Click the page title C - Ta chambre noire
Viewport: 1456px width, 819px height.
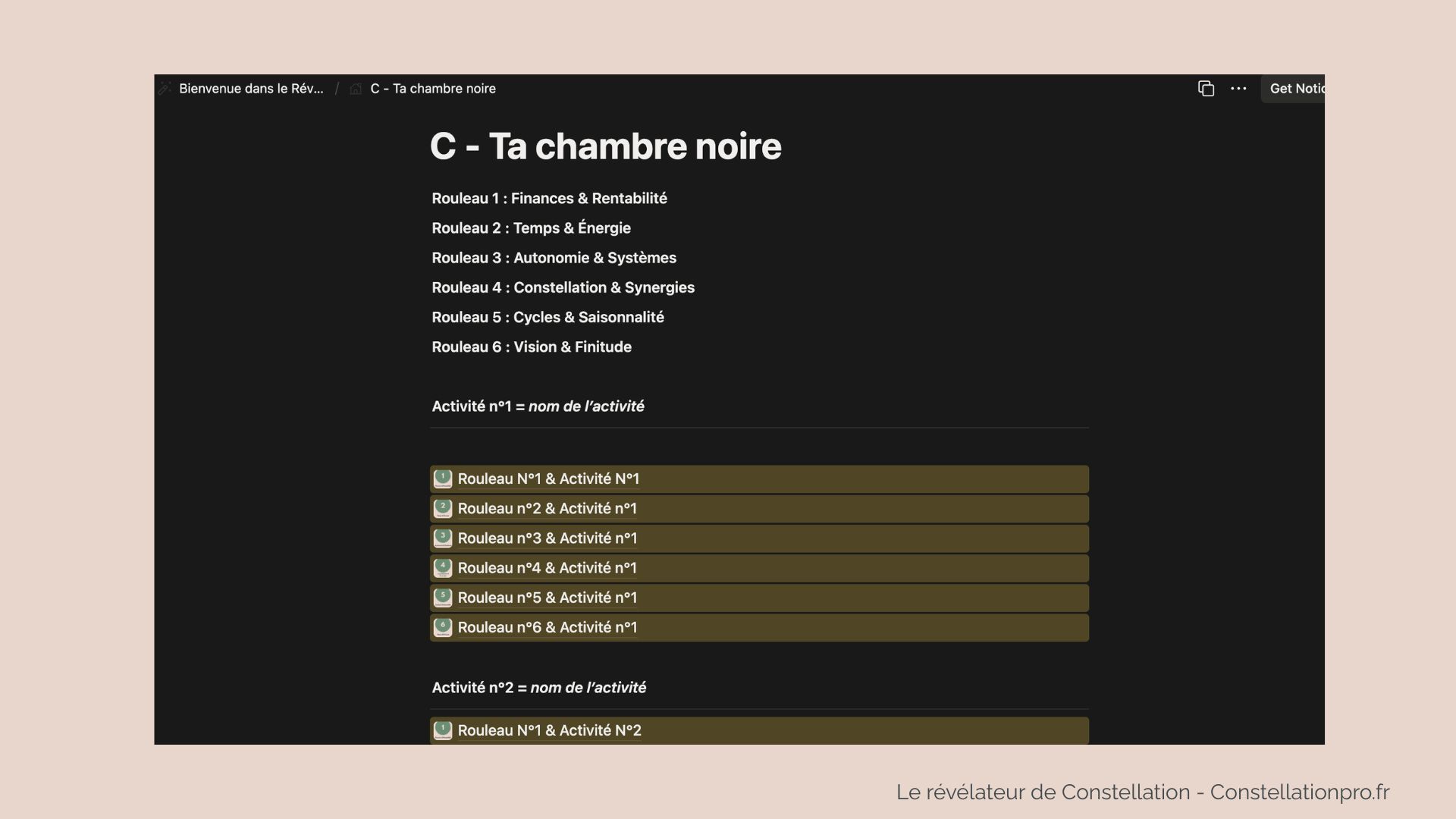[605, 146]
